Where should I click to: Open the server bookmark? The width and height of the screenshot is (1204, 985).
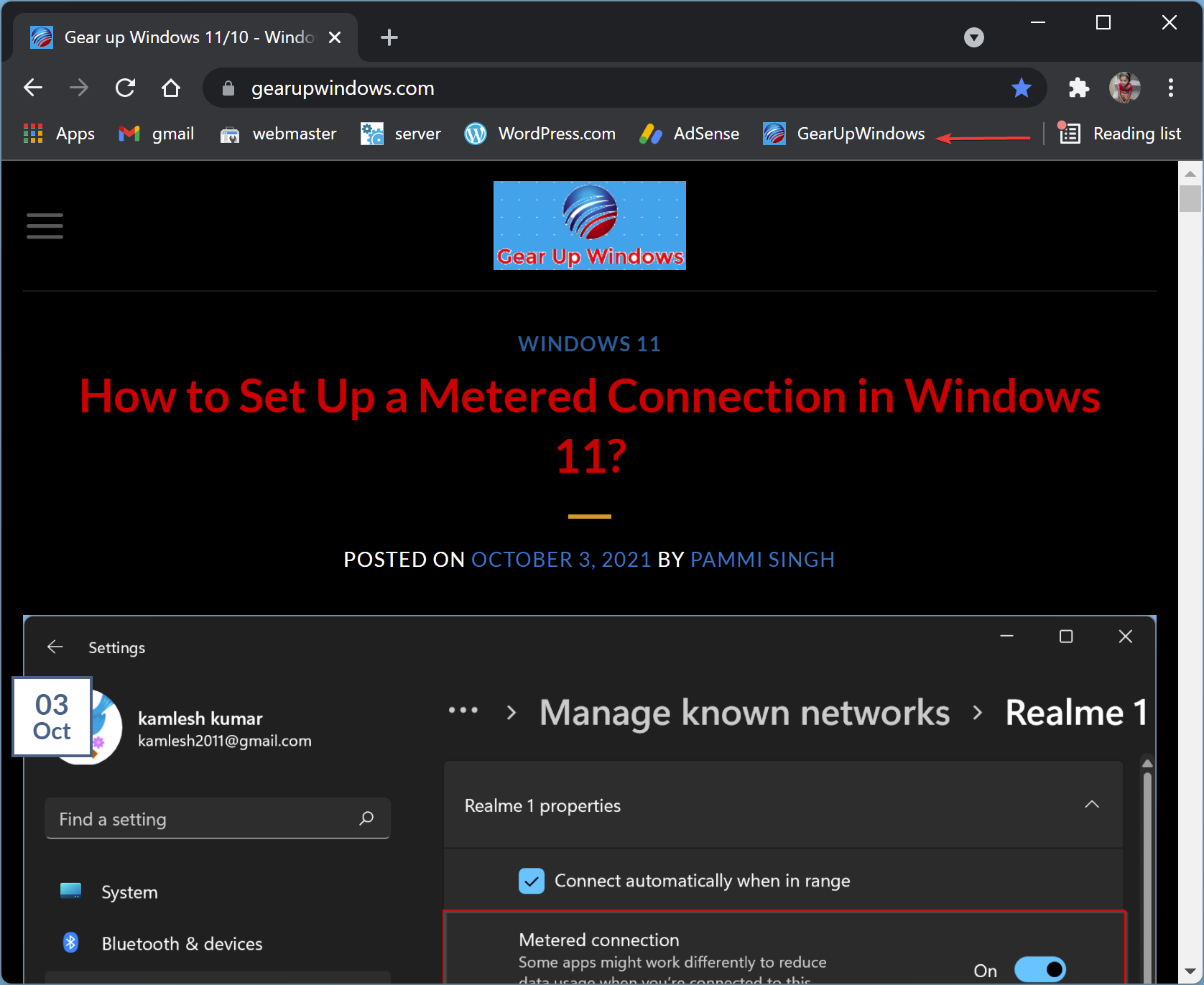(401, 134)
